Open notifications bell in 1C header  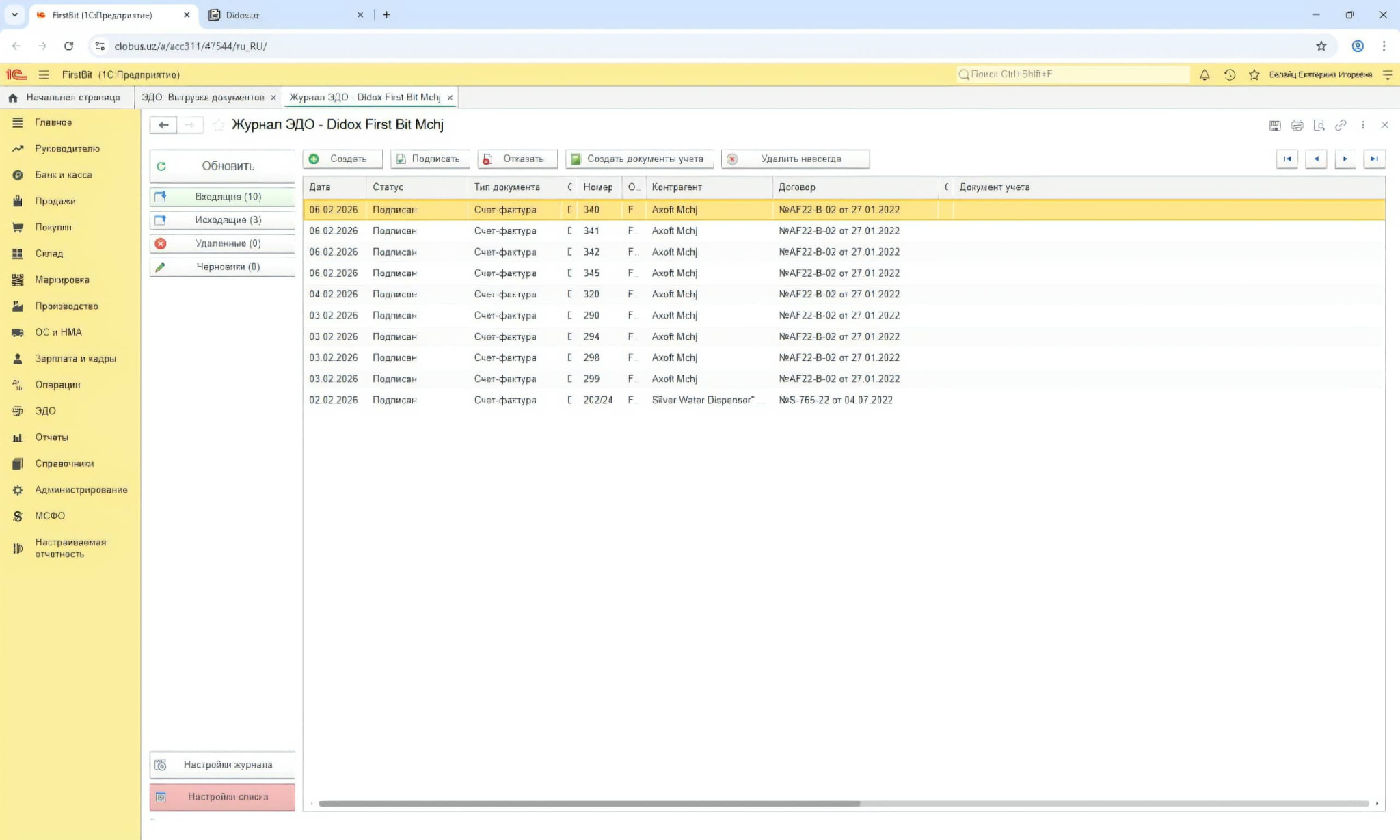(x=1204, y=74)
